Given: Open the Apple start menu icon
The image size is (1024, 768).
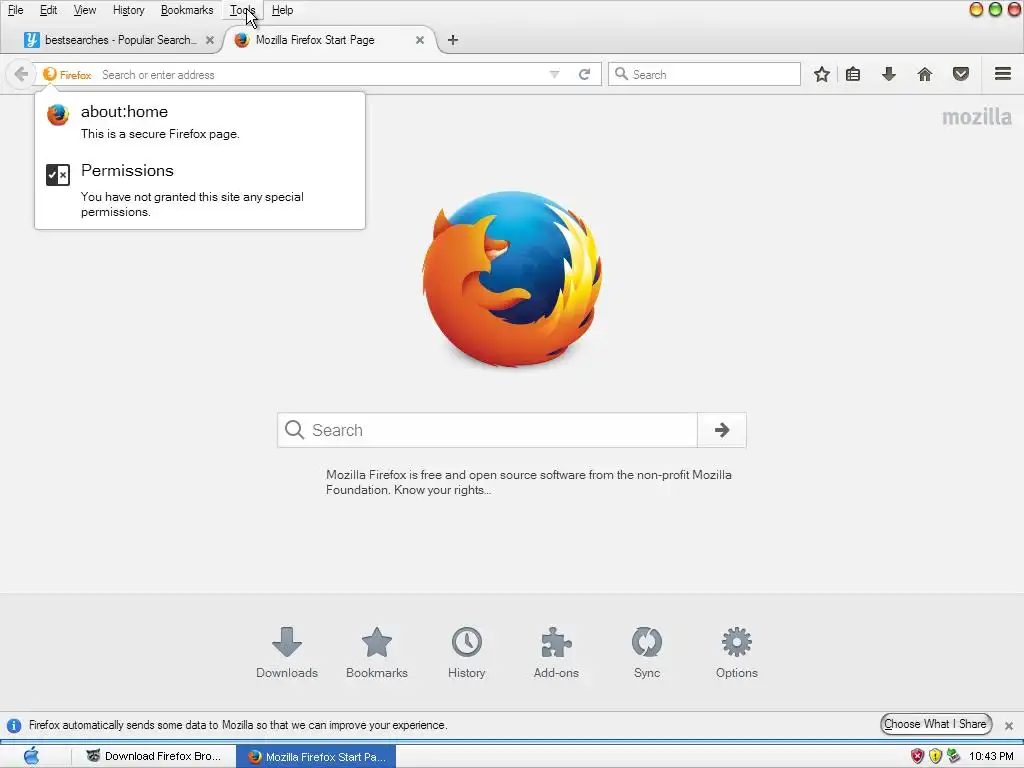Looking at the screenshot, I should [x=31, y=756].
